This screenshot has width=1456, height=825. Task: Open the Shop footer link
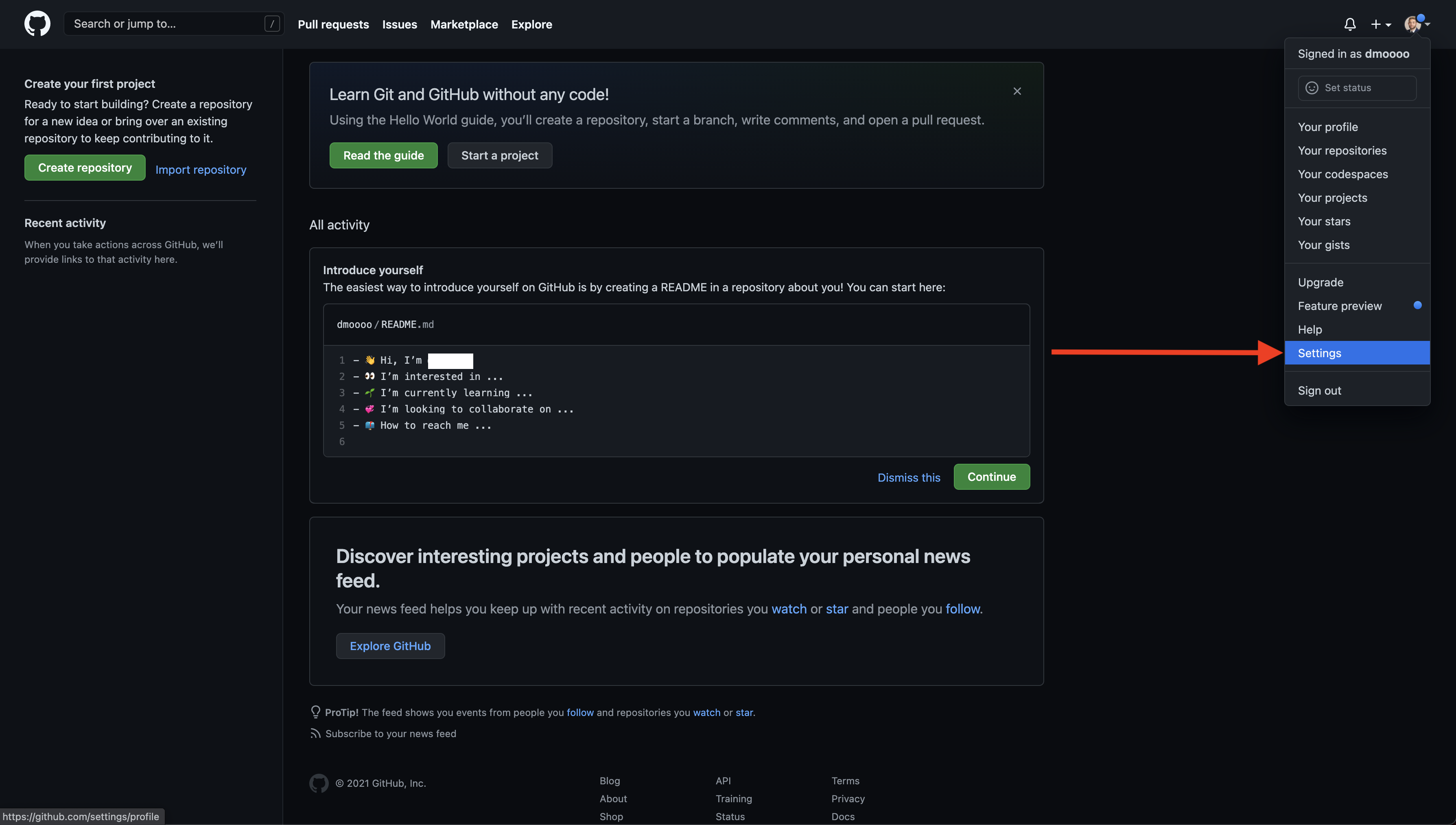(611, 817)
